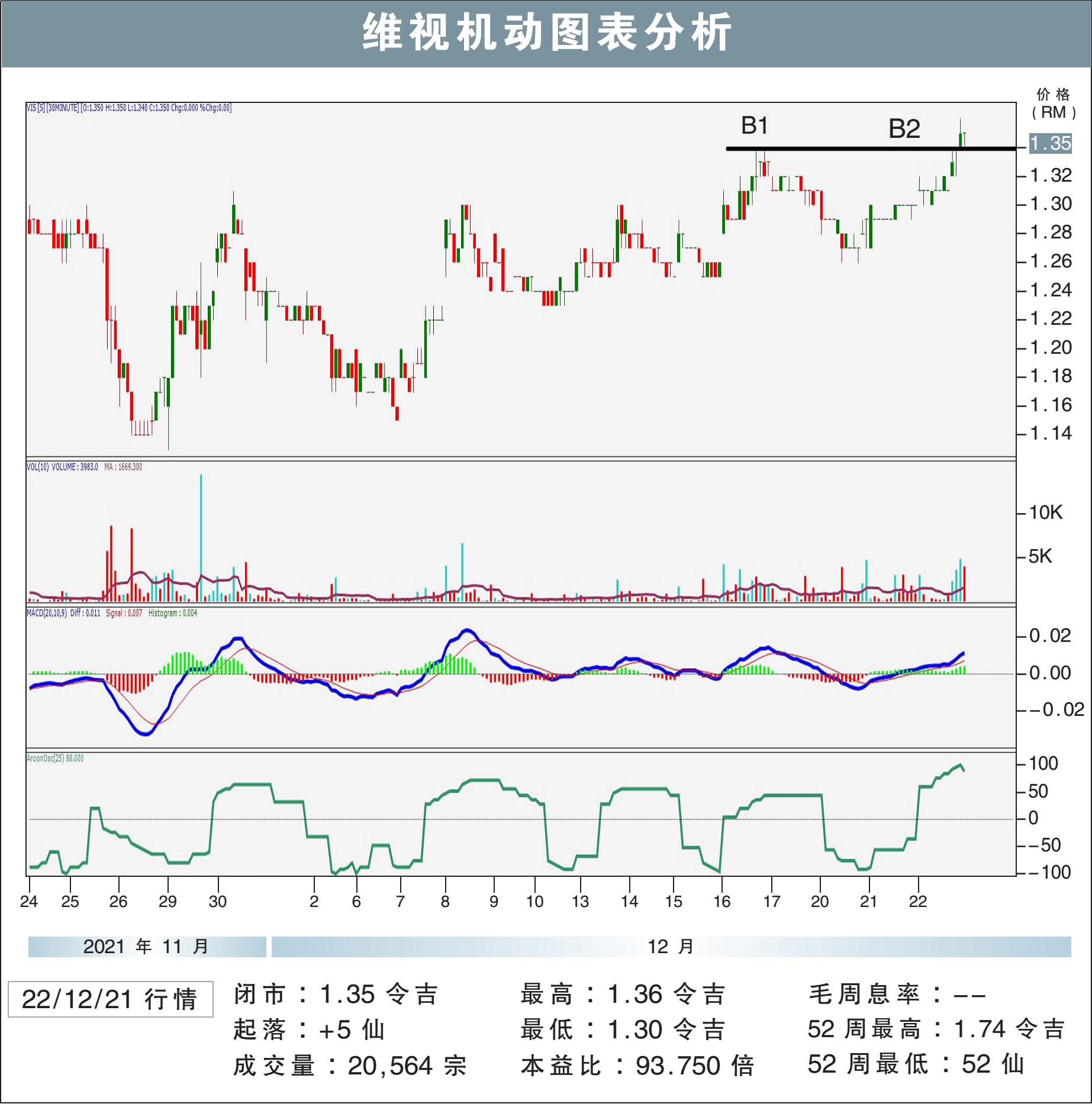Click the MACD 0.00 axis label

(x=1050, y=673)
